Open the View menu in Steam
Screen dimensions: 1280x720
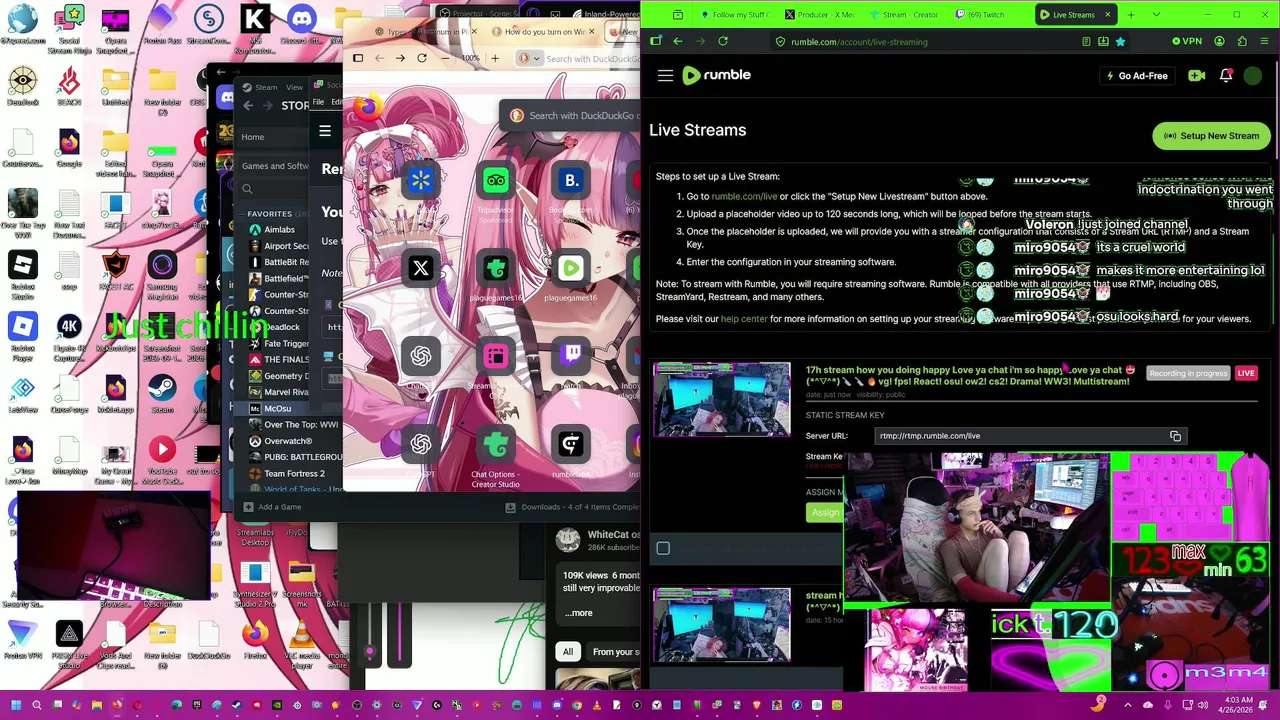point(294,87)
